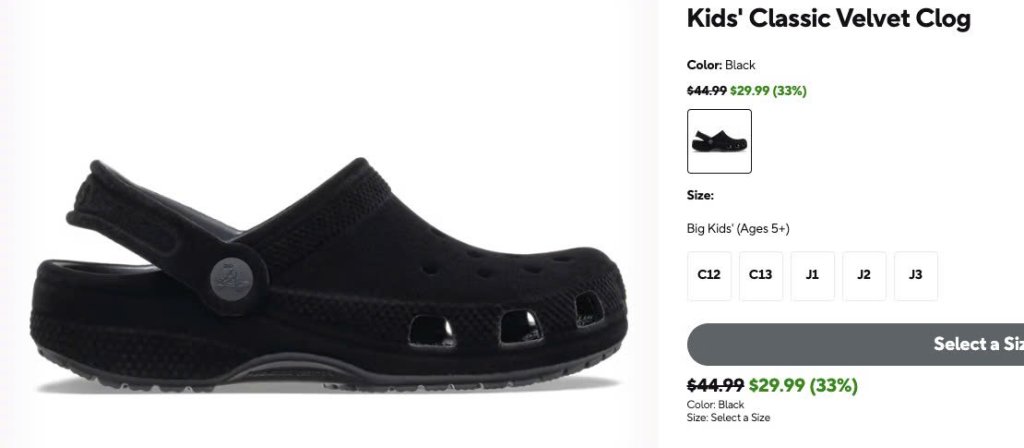
Task: Click the large green $29.99 (33%) price
Action: [x=803, y=385]
